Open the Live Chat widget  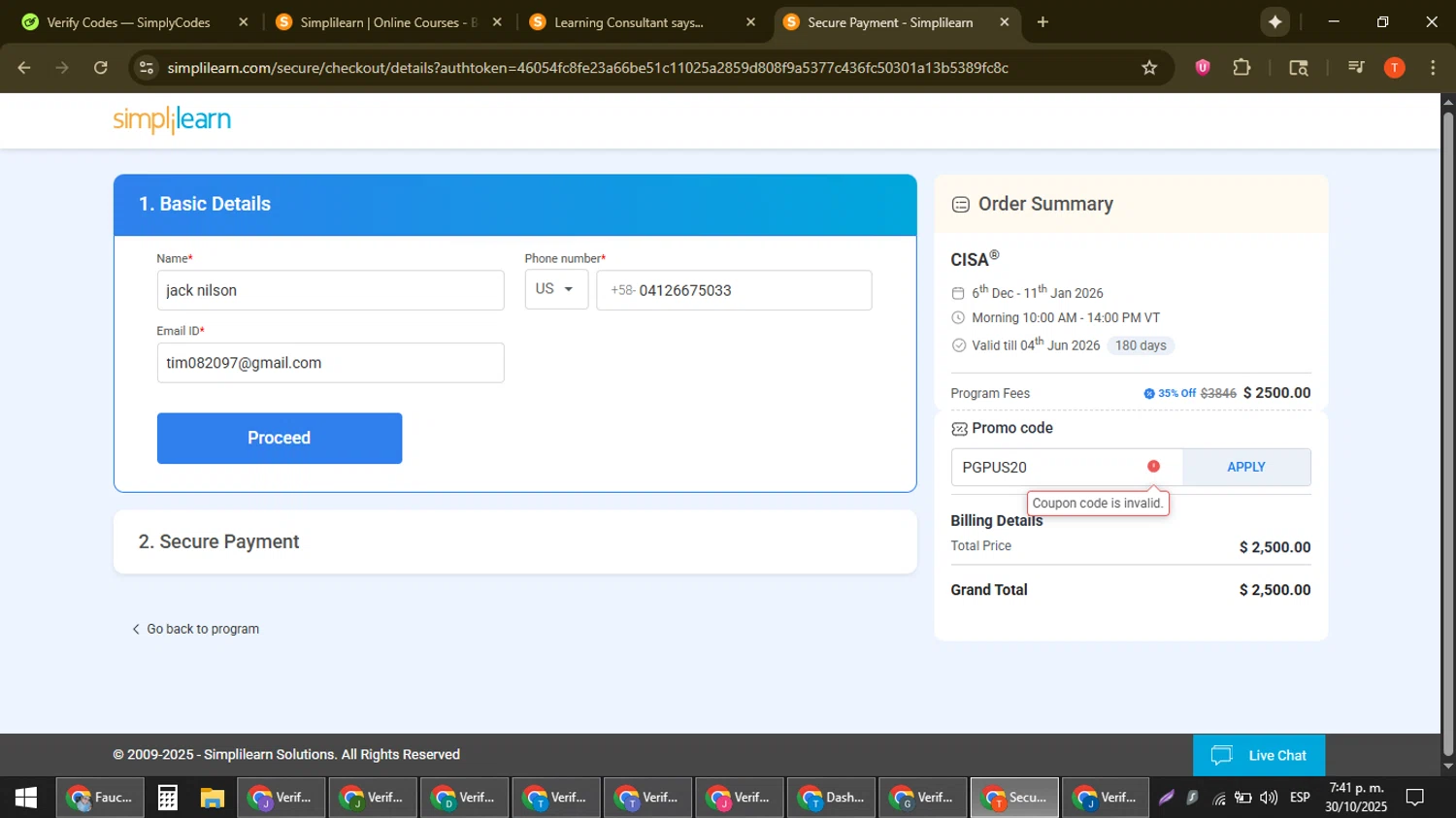click(x=1259, y=755)
